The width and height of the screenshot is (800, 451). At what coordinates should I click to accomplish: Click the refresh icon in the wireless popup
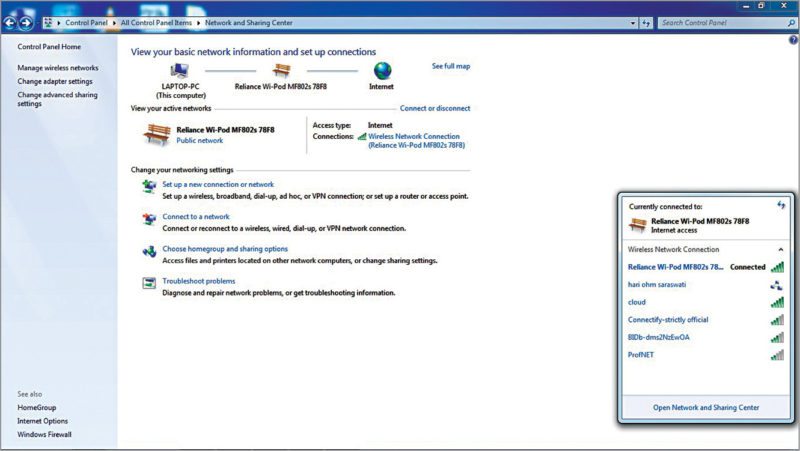[x=780, y=204]
